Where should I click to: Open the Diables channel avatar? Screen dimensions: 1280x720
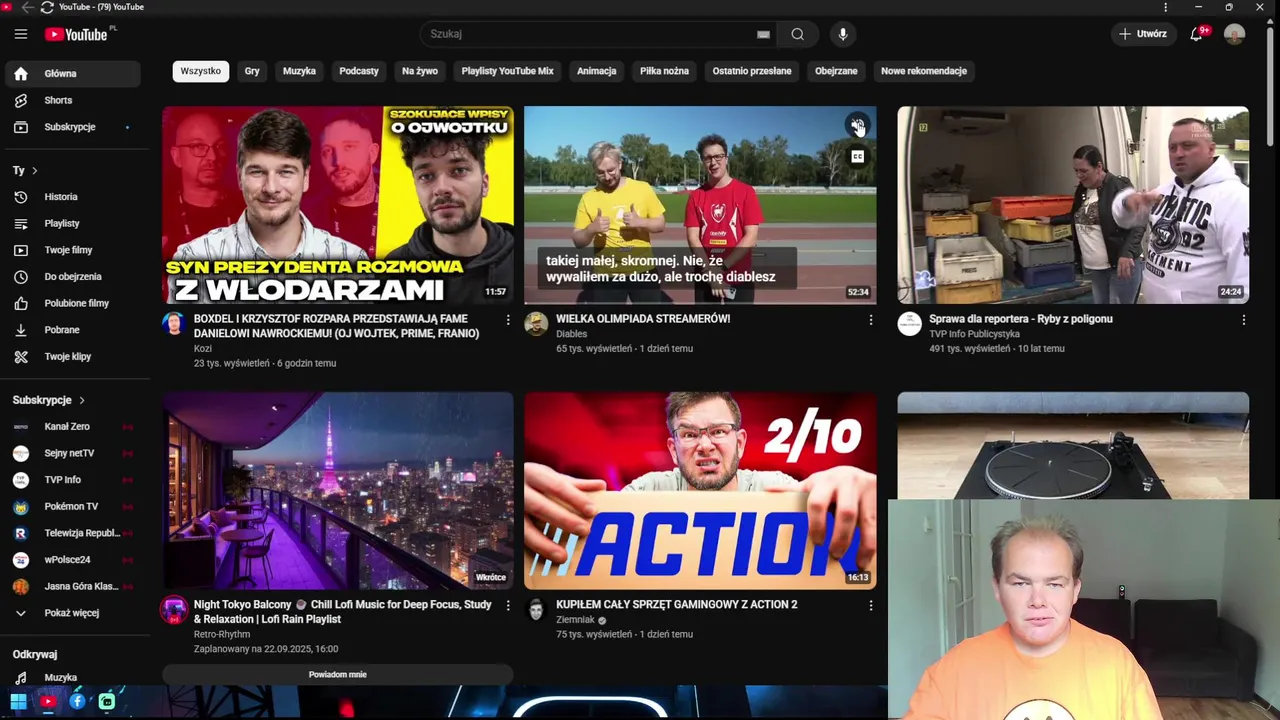coord(536,324)
